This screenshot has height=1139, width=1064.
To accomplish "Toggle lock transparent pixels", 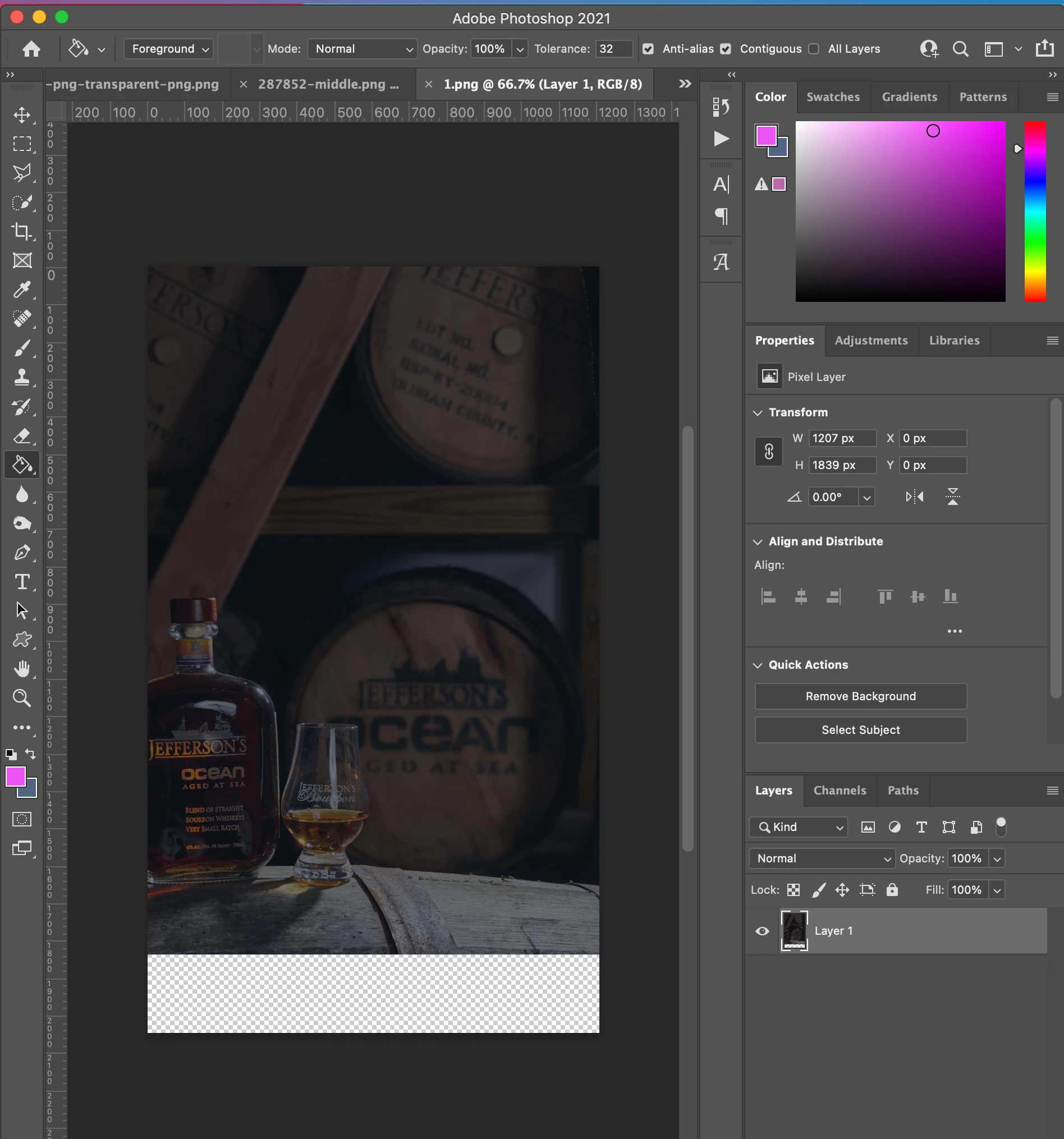I will tap(794, 890).
